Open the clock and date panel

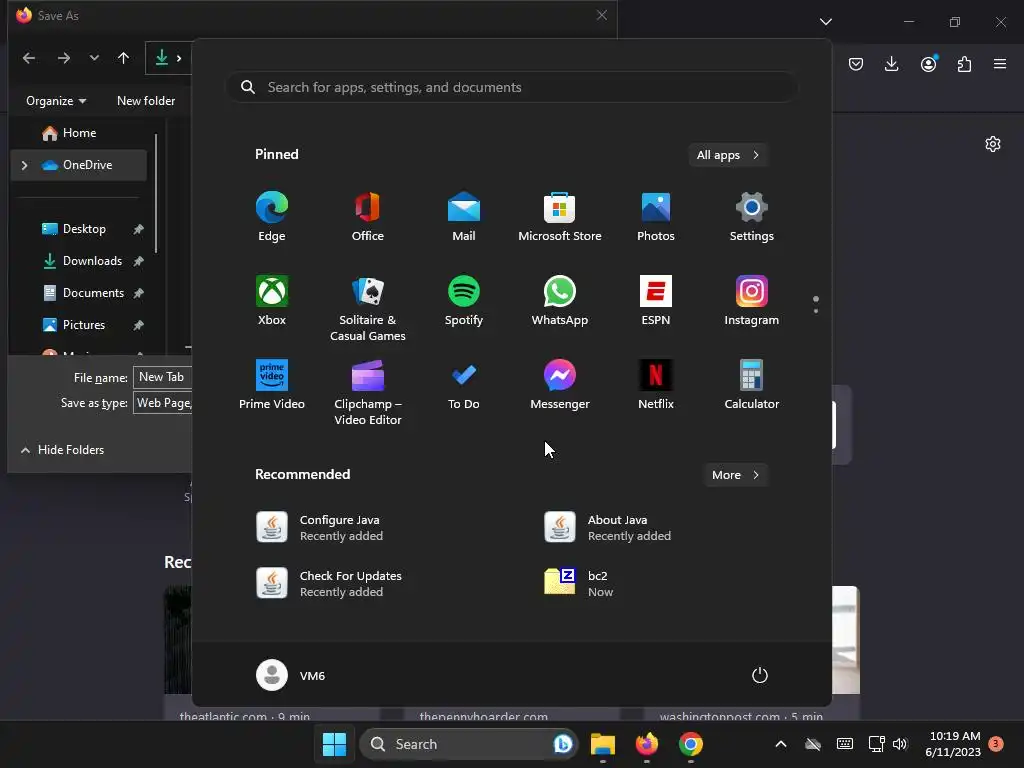coord(953,744)
